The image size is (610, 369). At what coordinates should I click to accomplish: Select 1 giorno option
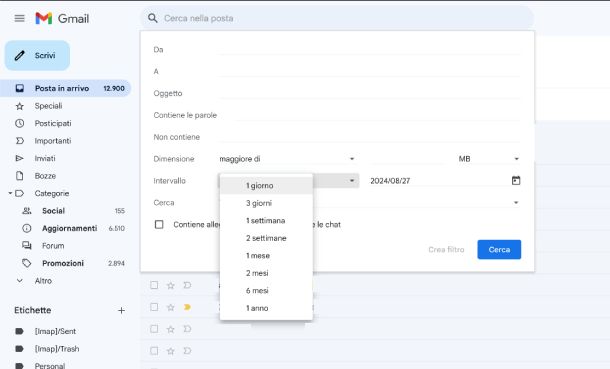[266, 185]
